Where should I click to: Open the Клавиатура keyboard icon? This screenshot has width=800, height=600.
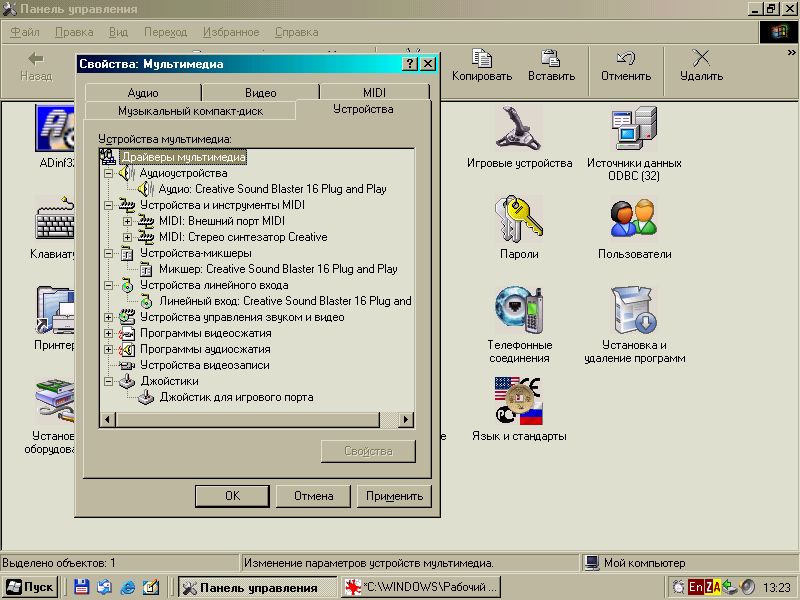(55, 219)
